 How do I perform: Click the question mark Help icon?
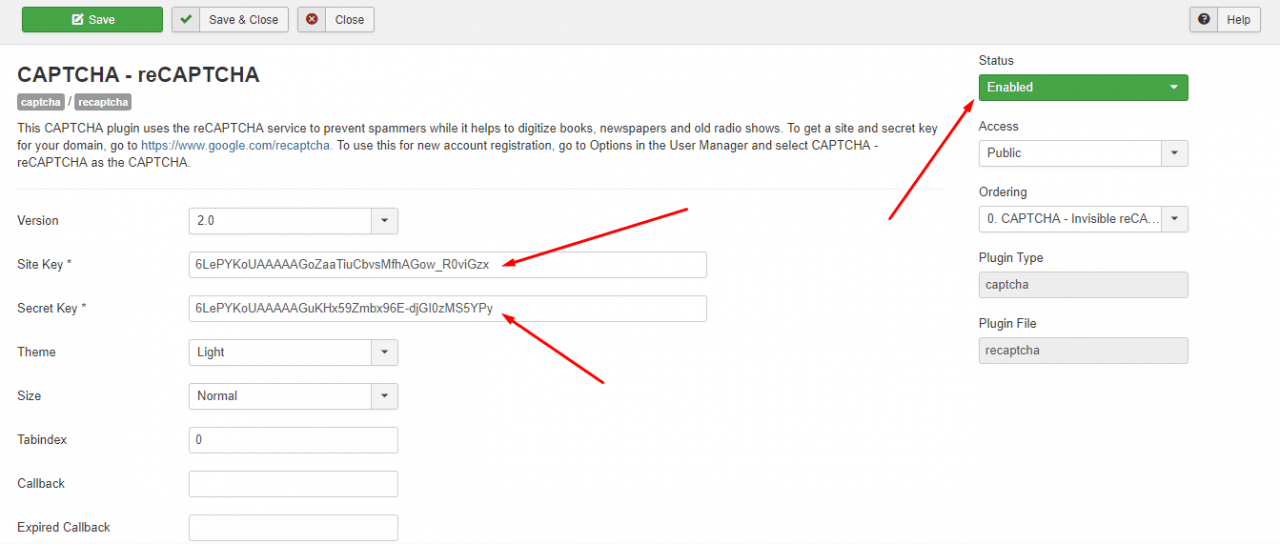[1204, 19]
